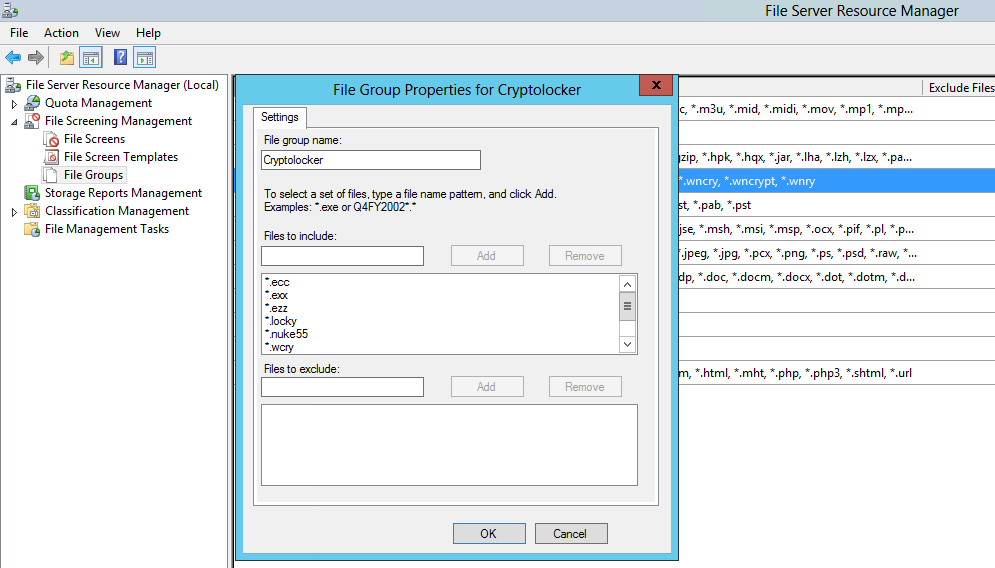Close the File Group Properties dialog
Image resolution: width=995 pixels, height=568 pixels.
coord(656,85)
